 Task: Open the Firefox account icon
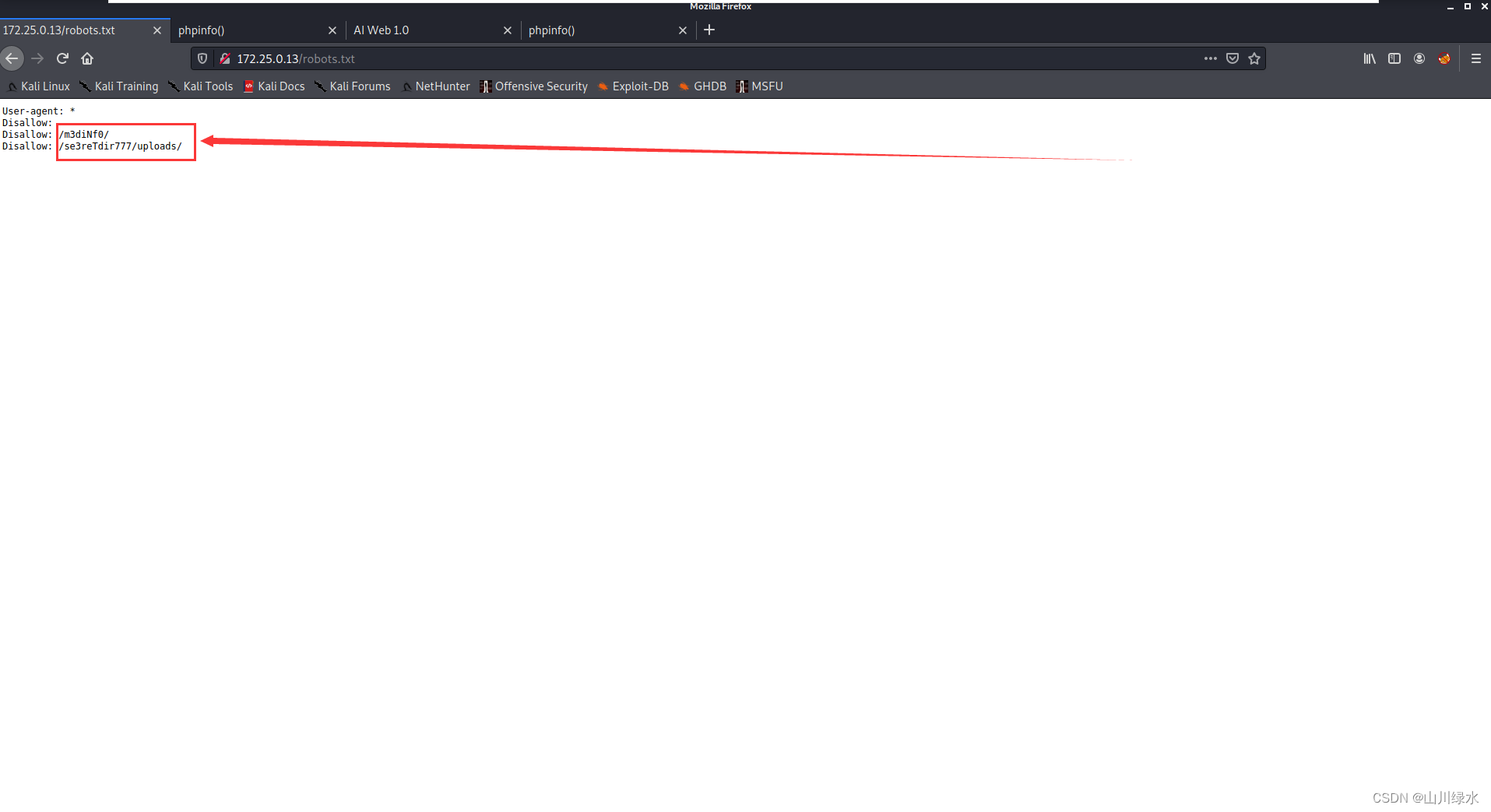[x=1419, y=58]
